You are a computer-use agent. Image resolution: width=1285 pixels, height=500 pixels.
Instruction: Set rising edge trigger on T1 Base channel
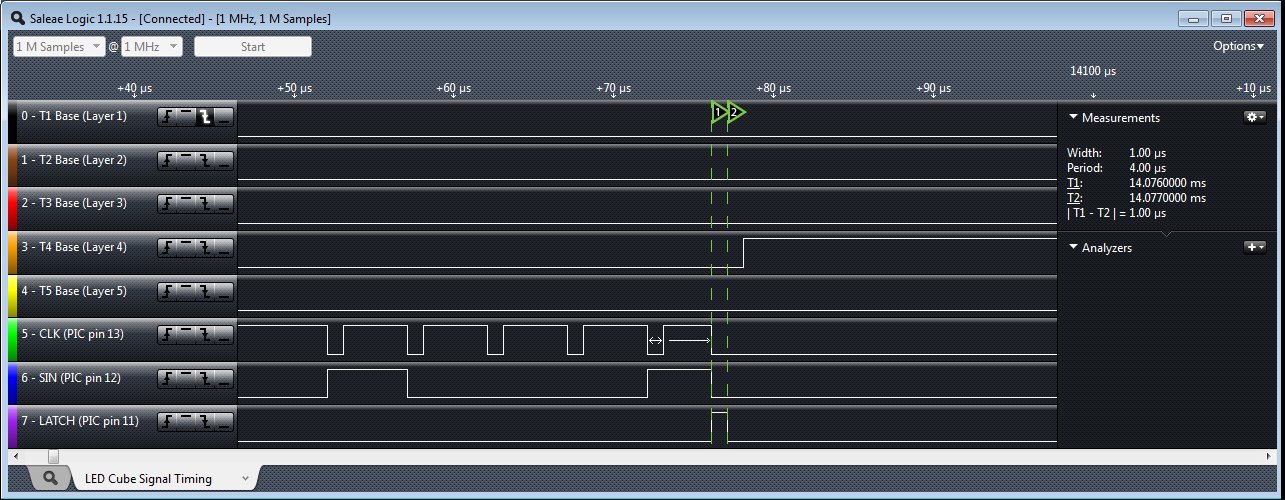(167, 117)
